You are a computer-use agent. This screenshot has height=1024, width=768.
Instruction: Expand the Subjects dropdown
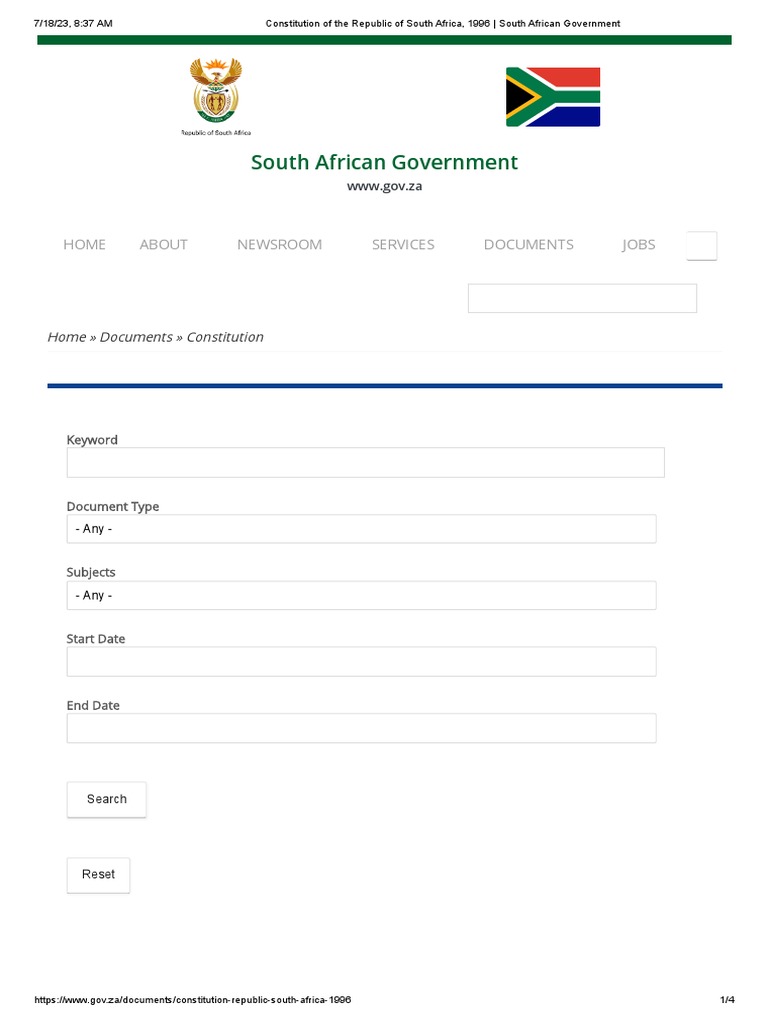[x=361, y=595]
